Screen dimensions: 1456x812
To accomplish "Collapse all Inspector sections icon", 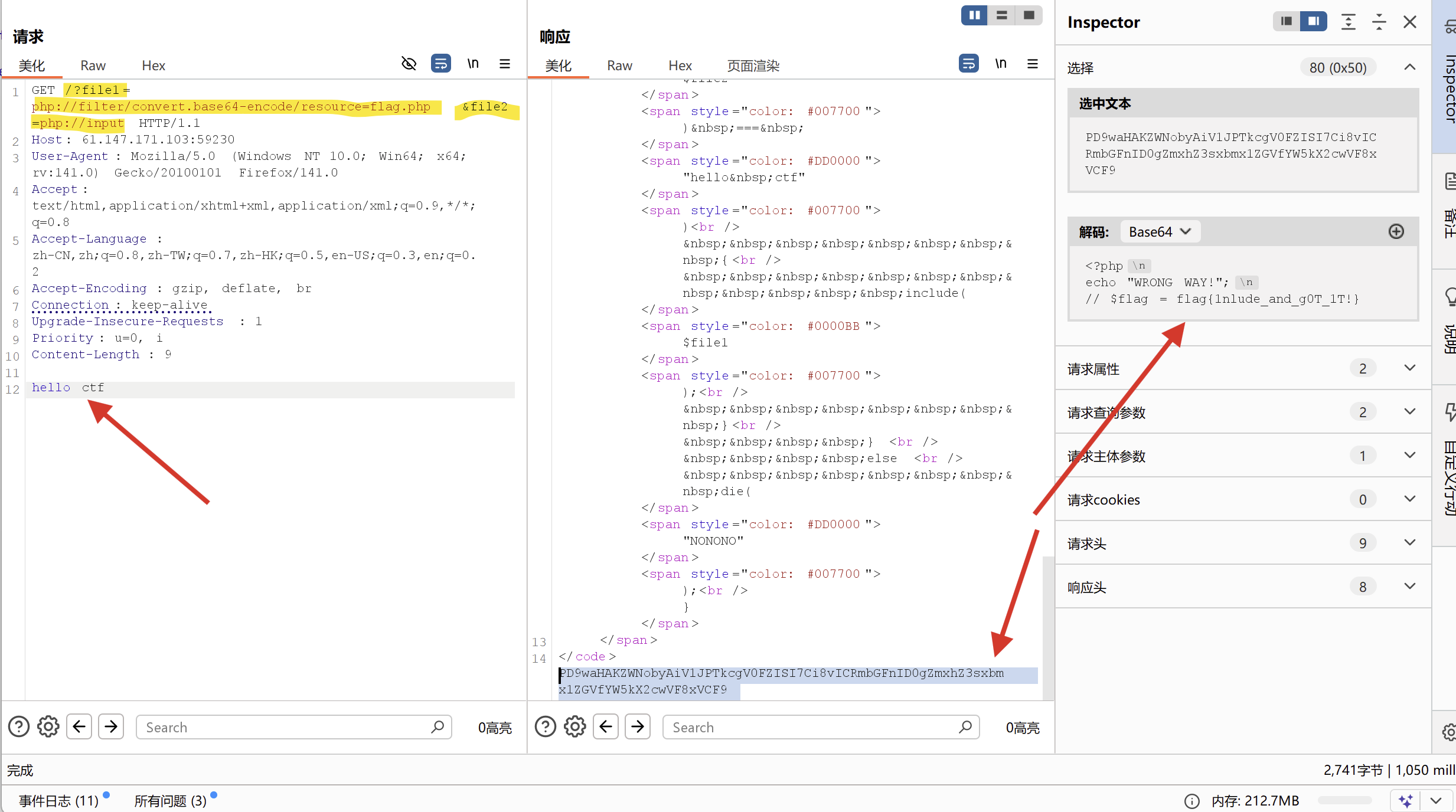I will [x=1379, y=22].
